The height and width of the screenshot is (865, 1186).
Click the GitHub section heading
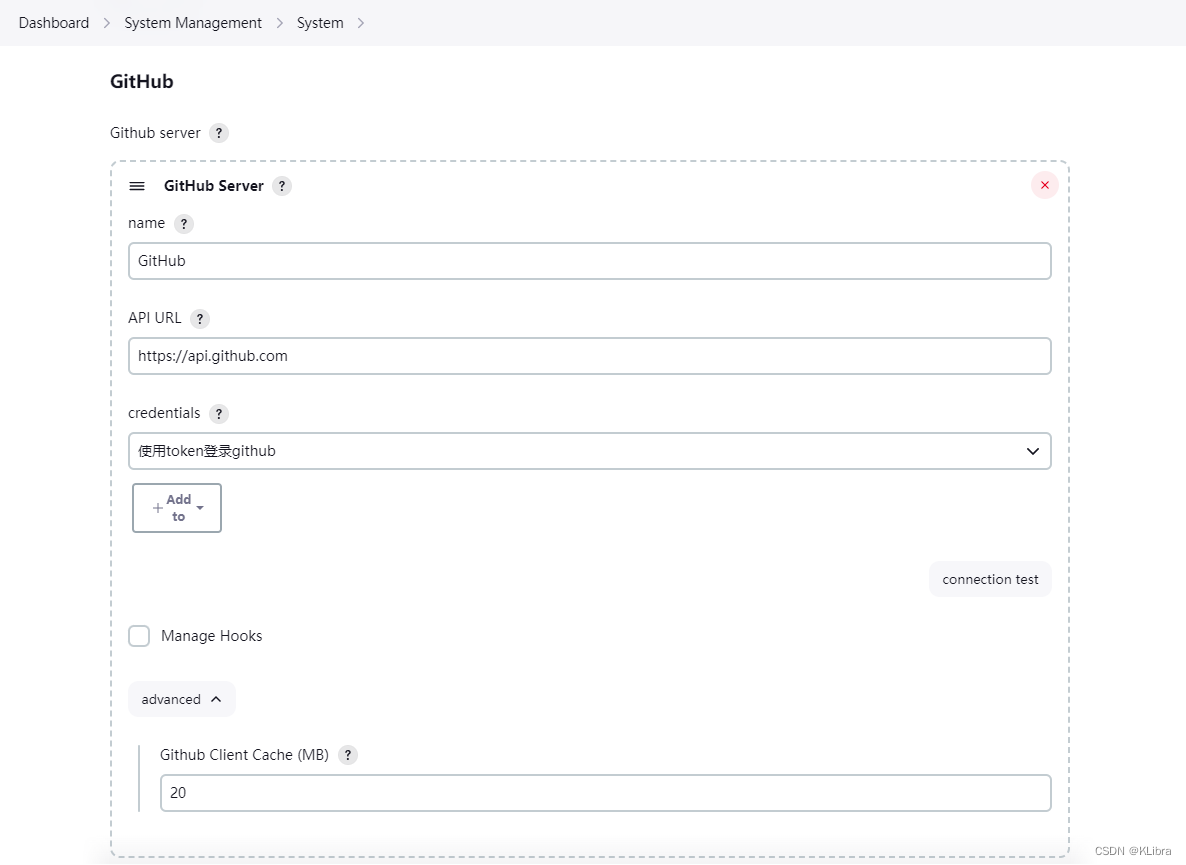point(141,82)
